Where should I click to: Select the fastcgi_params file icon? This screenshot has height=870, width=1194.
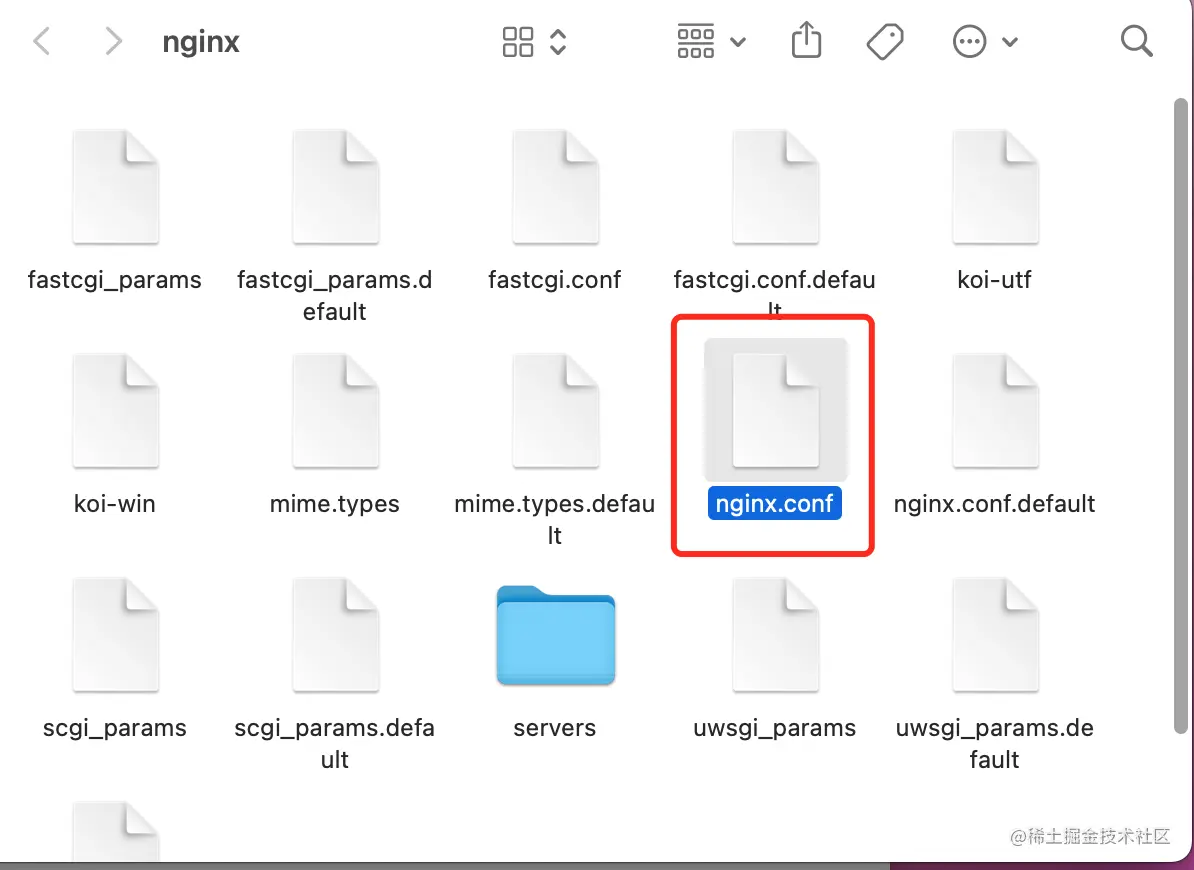point(115,187)
